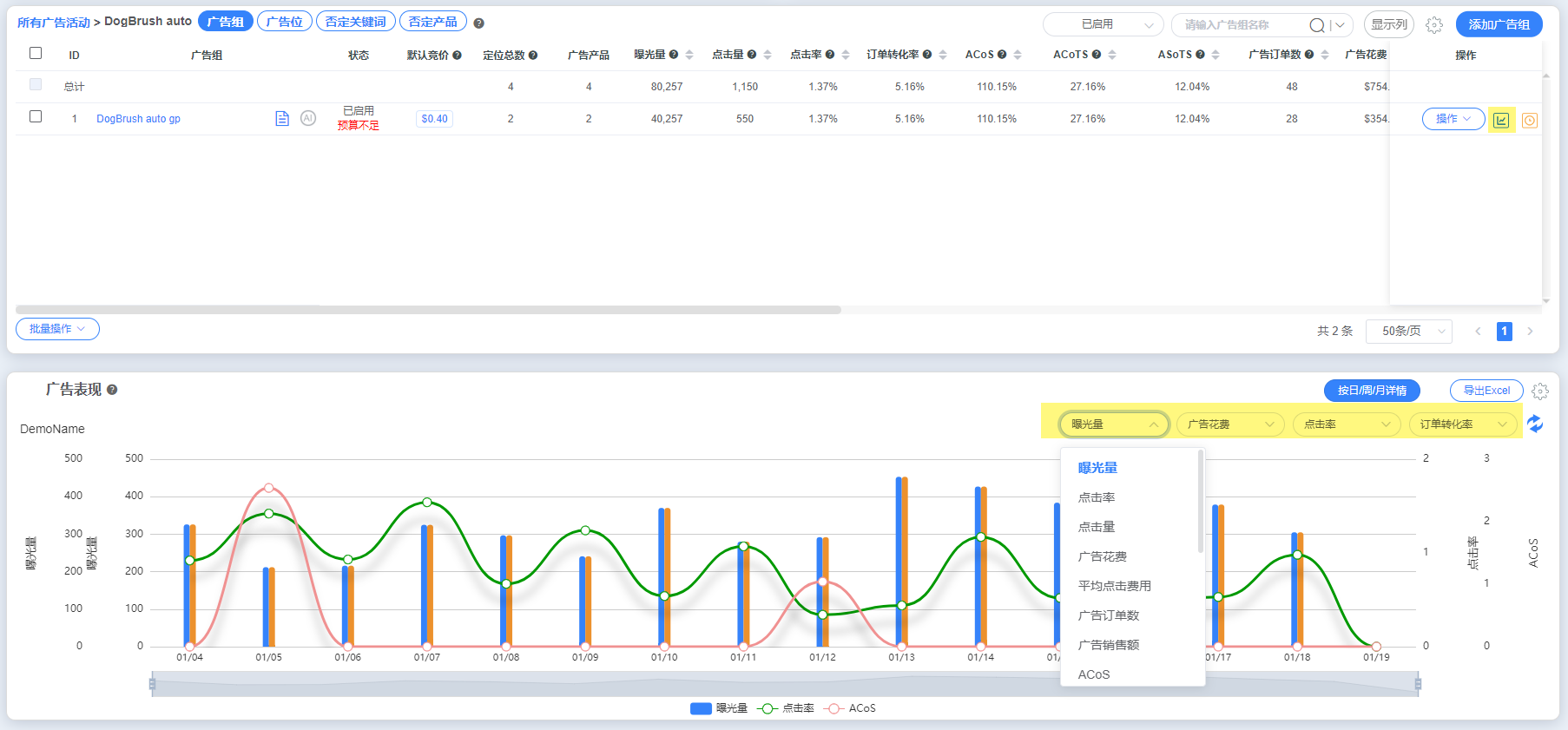Go to the previous page arrow
1568x730 pixels.
(1478, 331)
